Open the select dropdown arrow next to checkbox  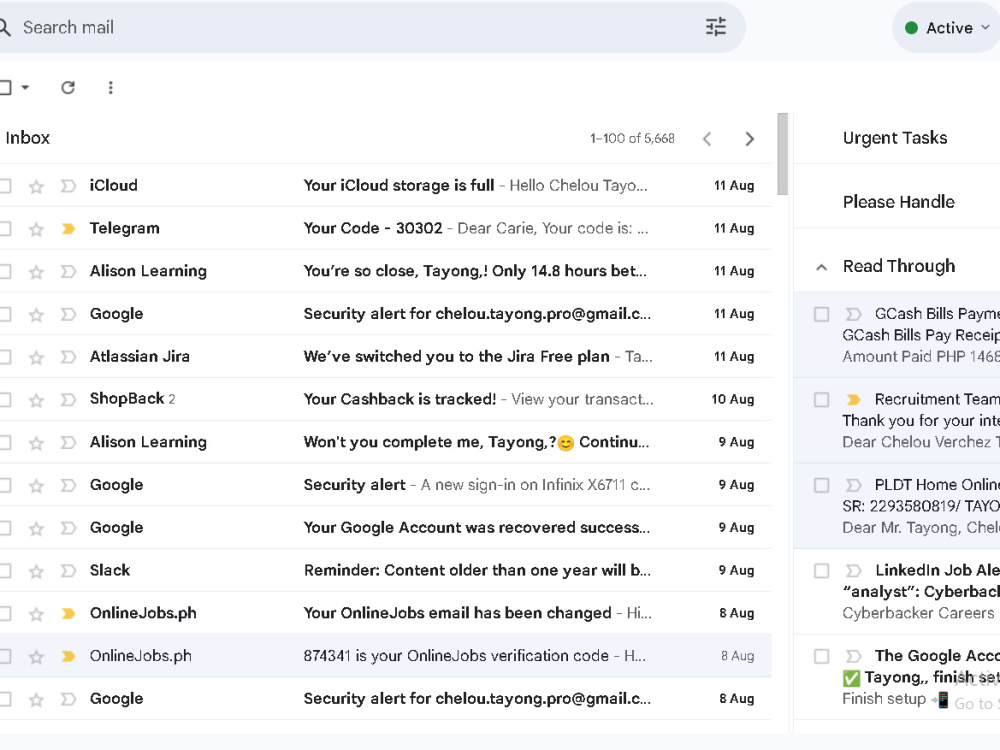[x=26, y=87]
